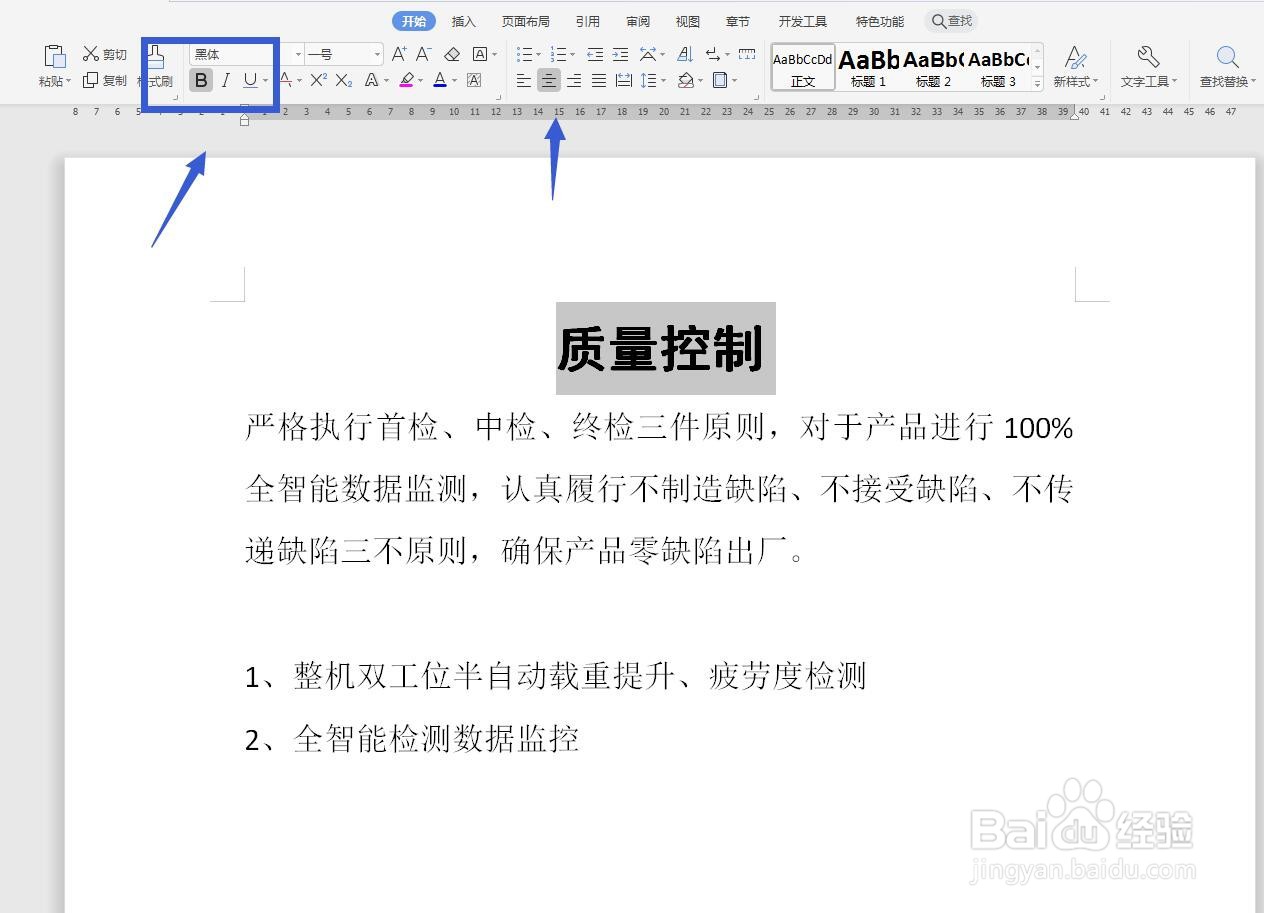Screen dimensions: 1264x913
Task: Apply the 正文 style
Action: point(803,67)
